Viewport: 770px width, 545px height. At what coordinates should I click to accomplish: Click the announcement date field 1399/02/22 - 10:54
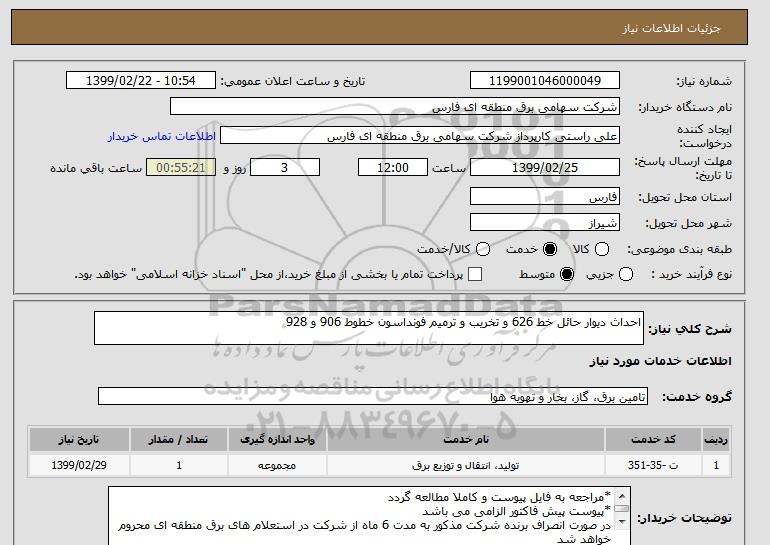(141, 81)
